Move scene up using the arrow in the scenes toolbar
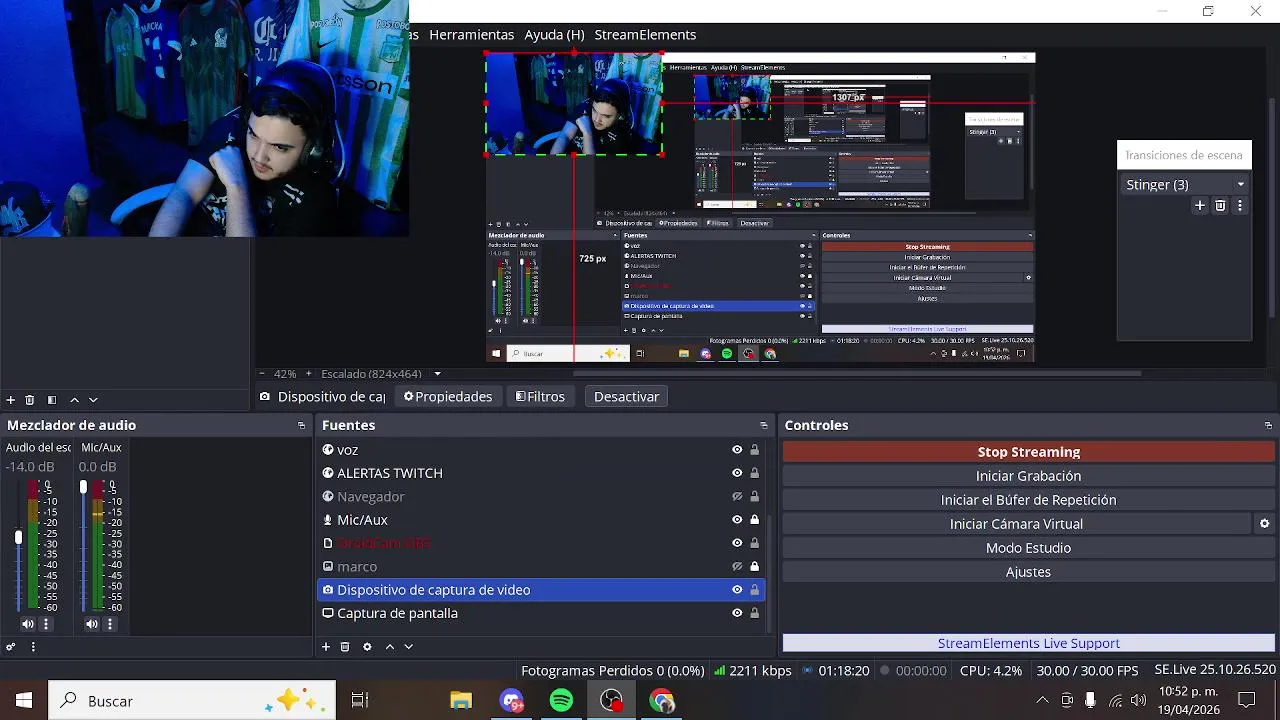The width and height of the screenshot is (1280, 720). point(74,400)
